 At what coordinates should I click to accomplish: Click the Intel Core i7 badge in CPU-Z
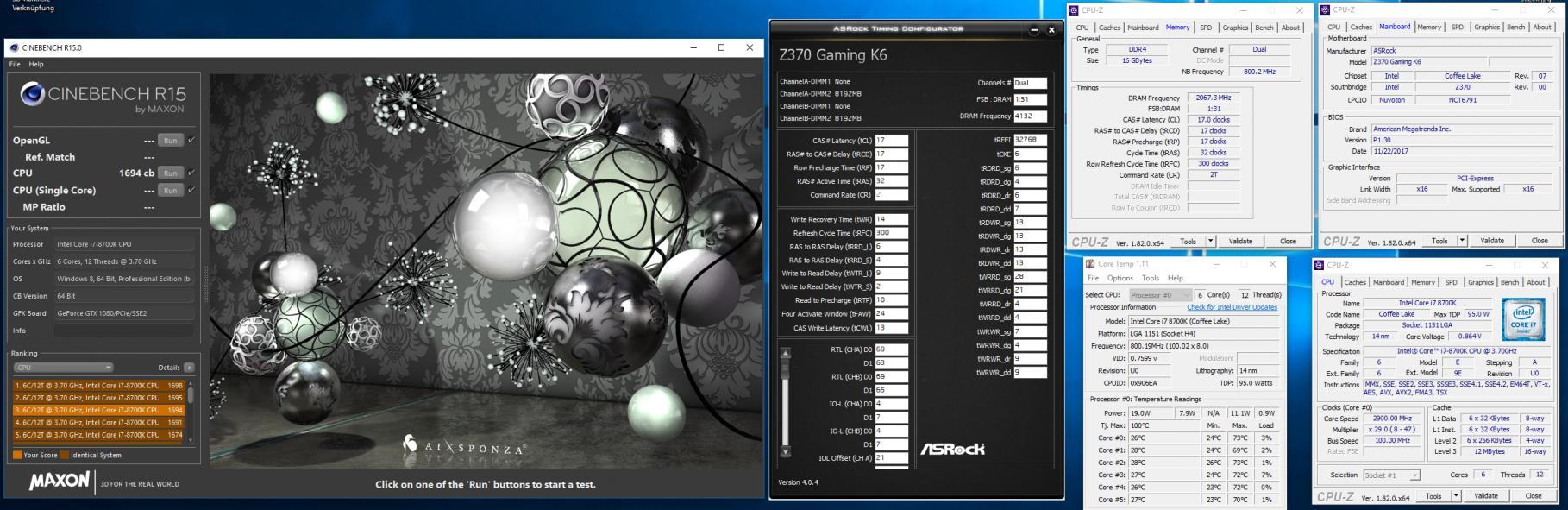pos(1522,318)
